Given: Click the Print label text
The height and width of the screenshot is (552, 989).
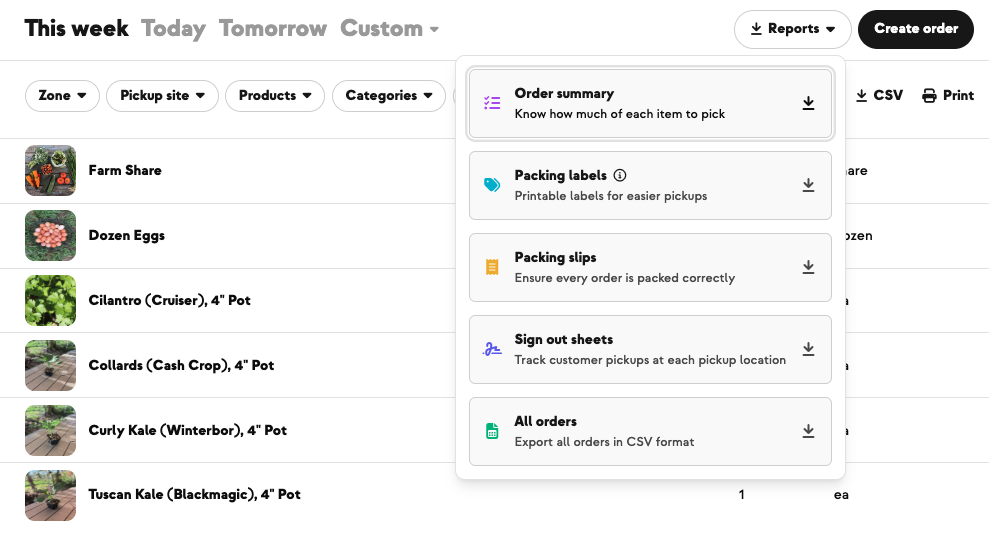Looking at the screenshot, I should (x=958, y=95).
